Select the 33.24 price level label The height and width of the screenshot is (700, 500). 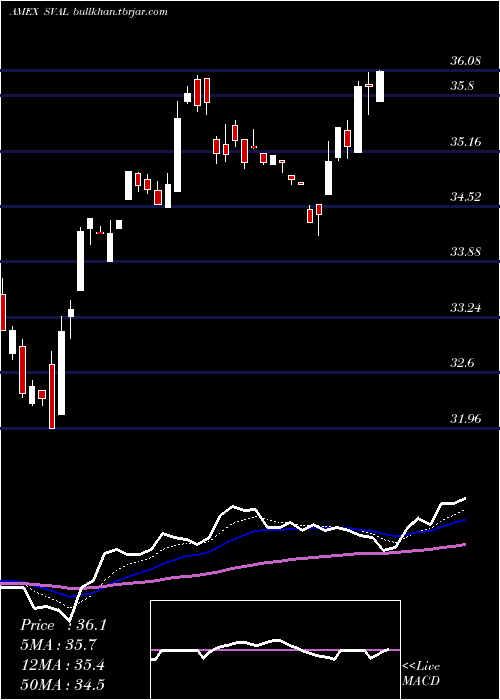tap(466, 308)
